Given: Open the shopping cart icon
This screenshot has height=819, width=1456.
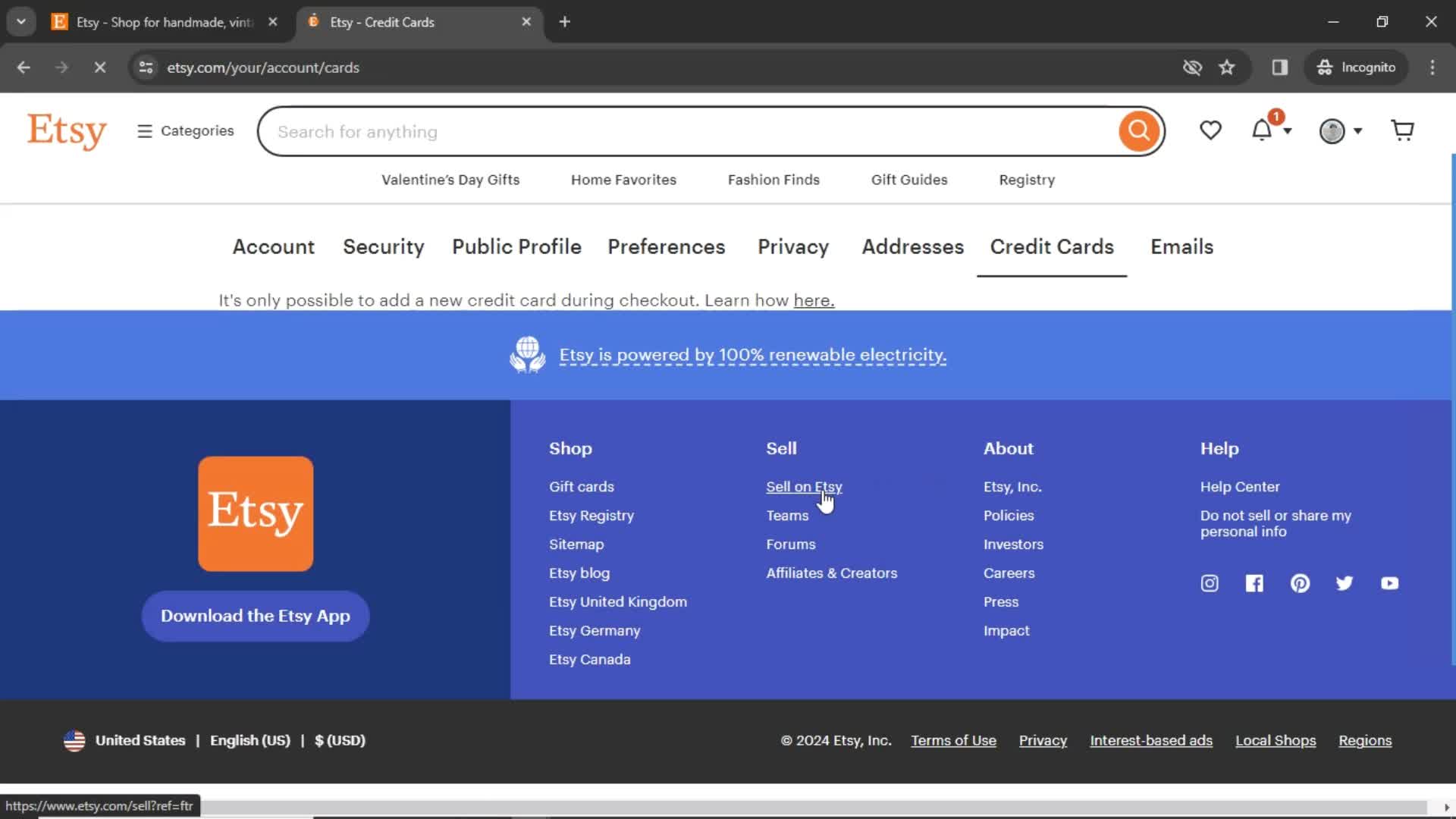Looking at the screenshot, I should [1402, 130].
